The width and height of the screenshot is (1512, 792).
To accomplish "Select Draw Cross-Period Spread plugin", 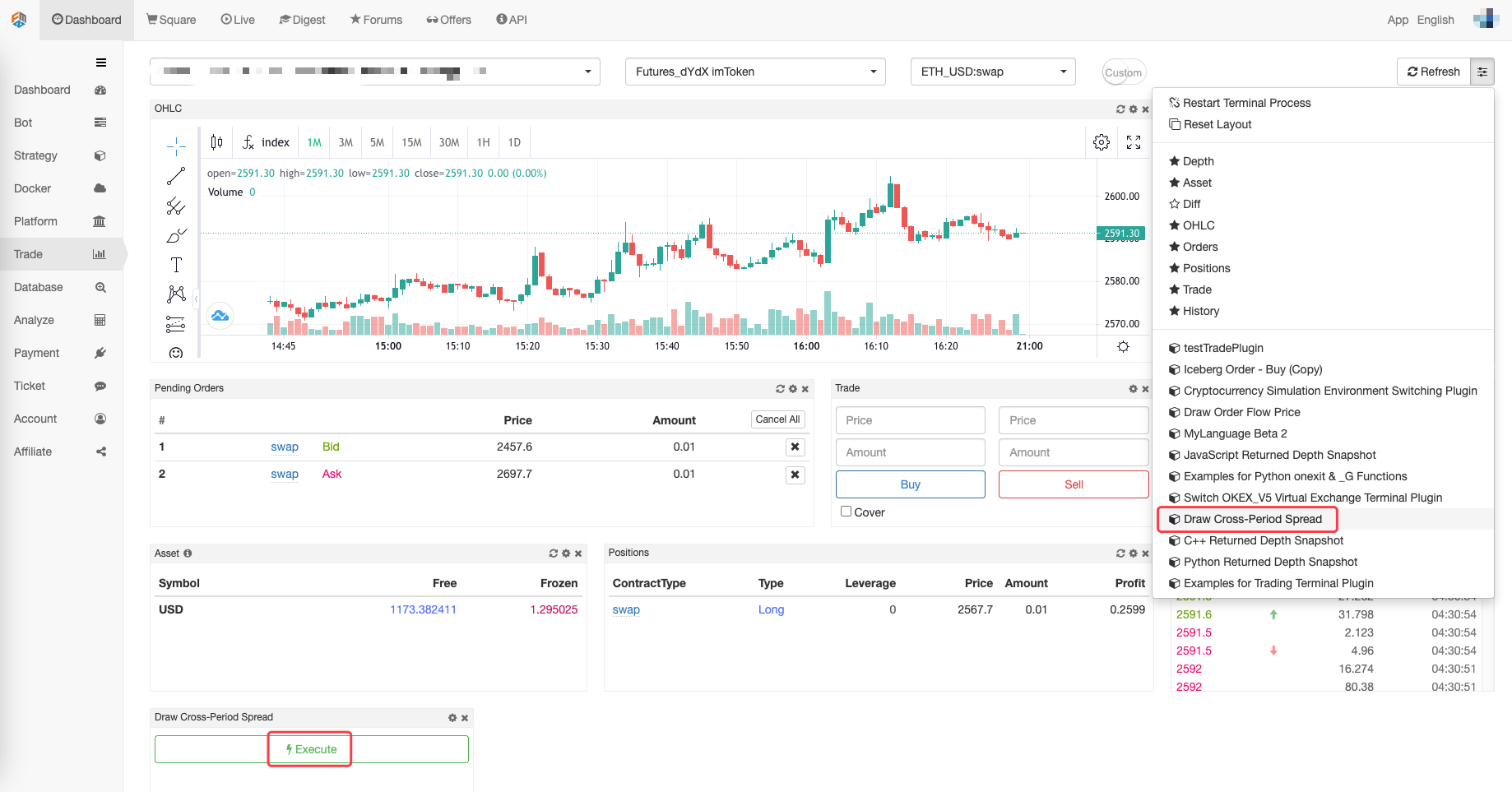I will click(1245, 519).
